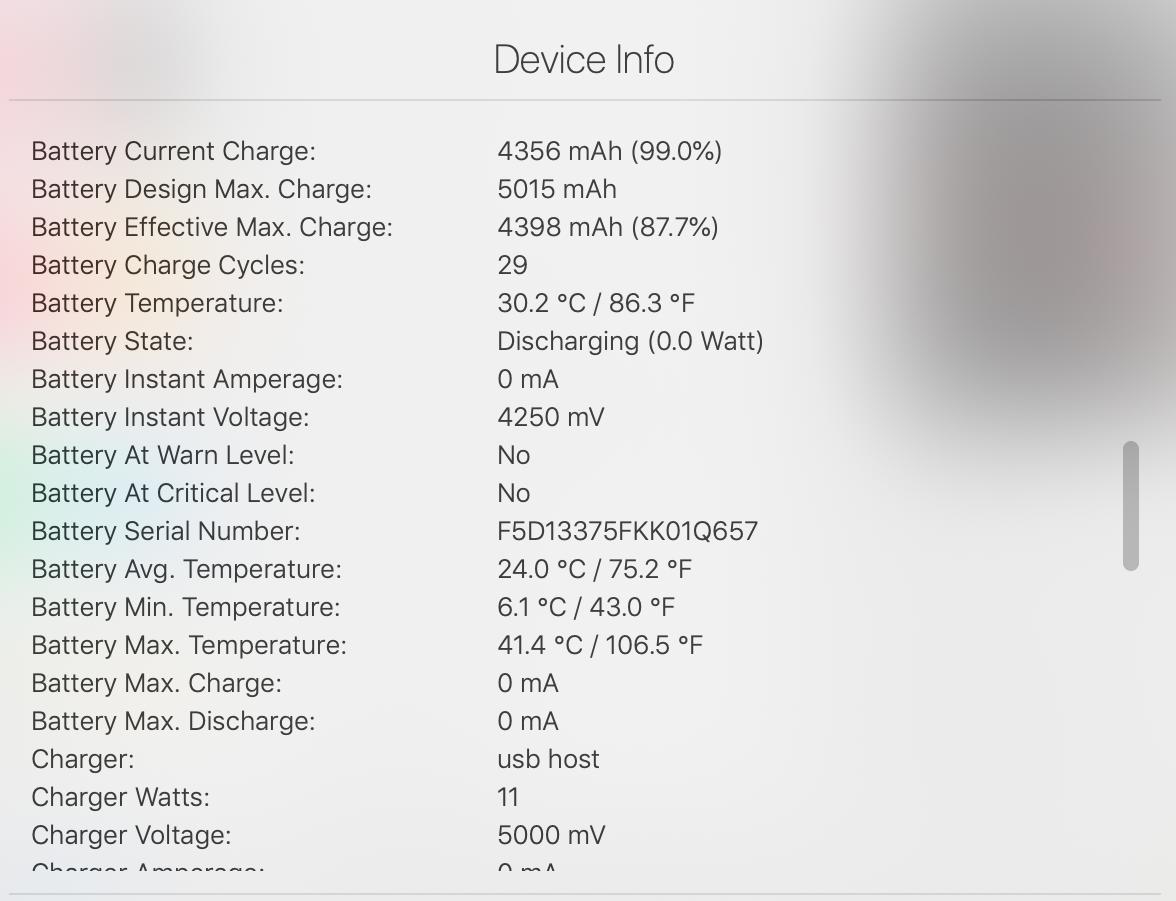Select the charge cycles value 29
The image size is (1176, 901).
click(x=512, y=265)
